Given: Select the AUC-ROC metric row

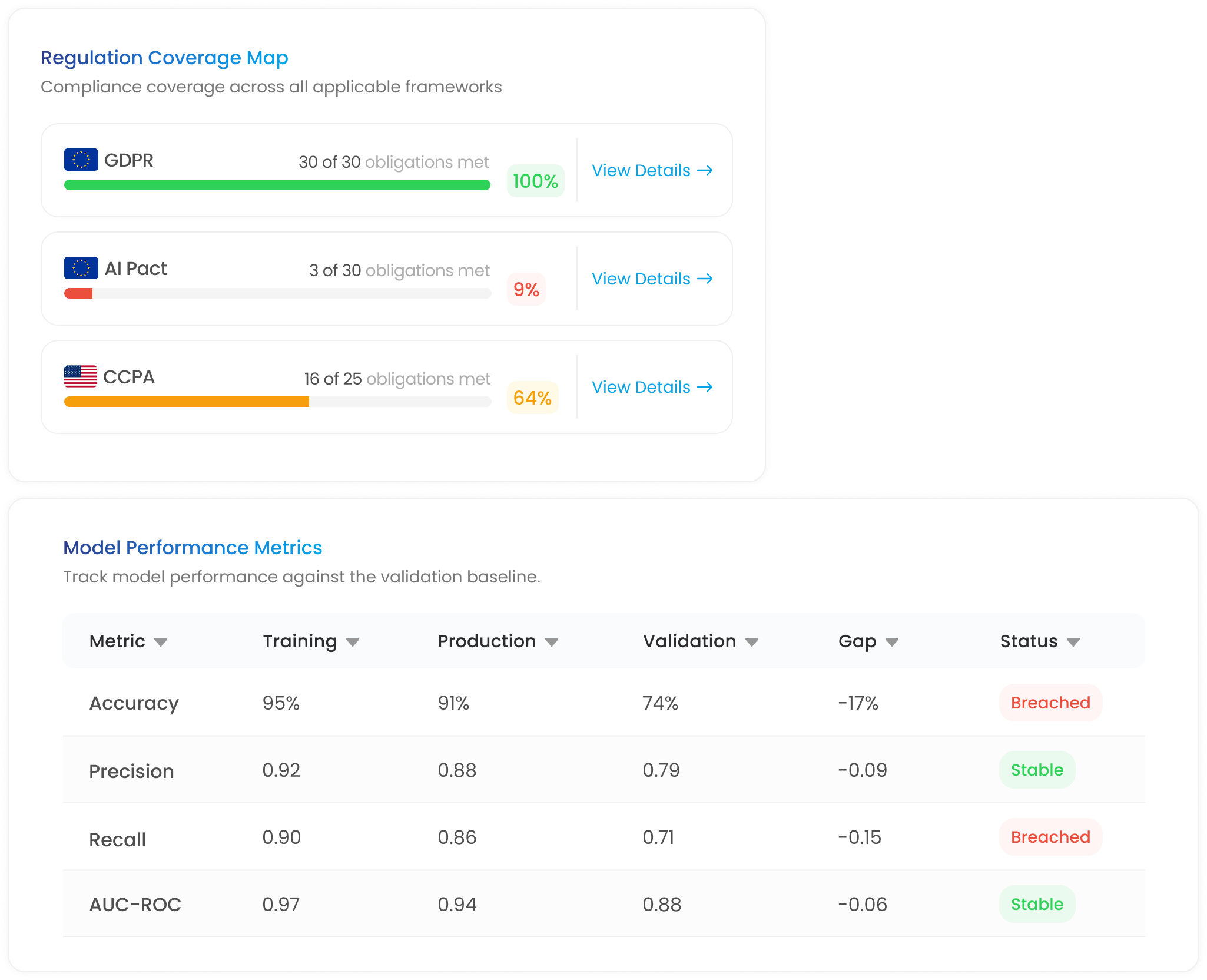Looking at the screenshot, I should click(x=604, y=904).
